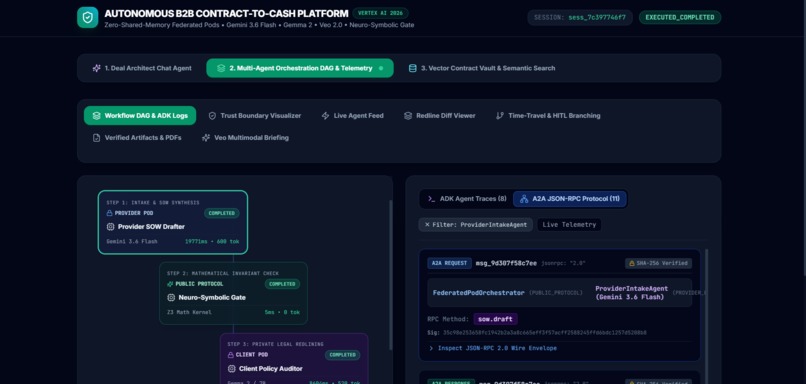806x384 pixels.
Task: Click lock icon in SHA-256 Verified badge
Action: coord(632,263)
